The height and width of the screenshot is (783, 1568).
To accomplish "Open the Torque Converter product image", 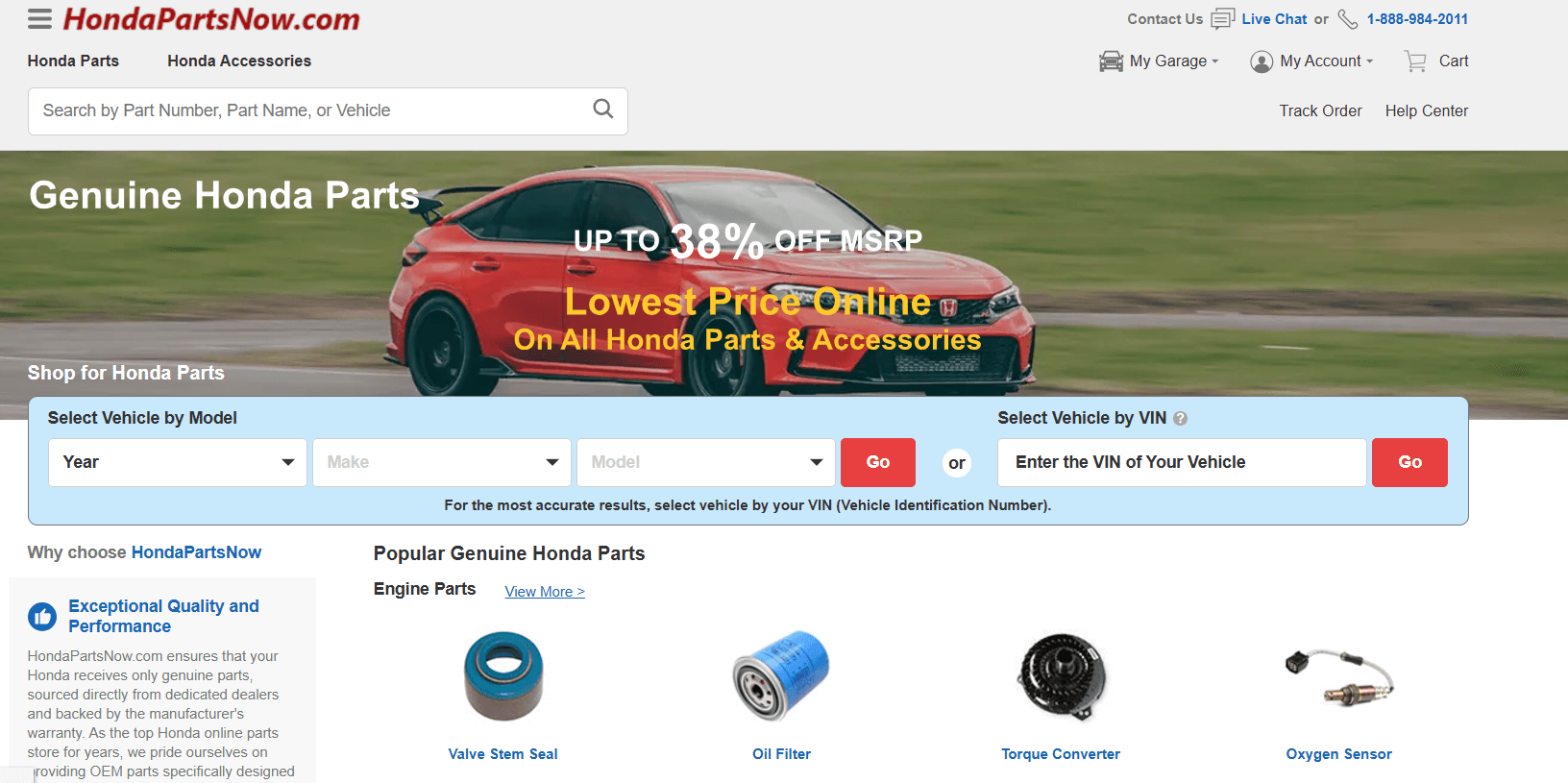I will click(1061, 676).
